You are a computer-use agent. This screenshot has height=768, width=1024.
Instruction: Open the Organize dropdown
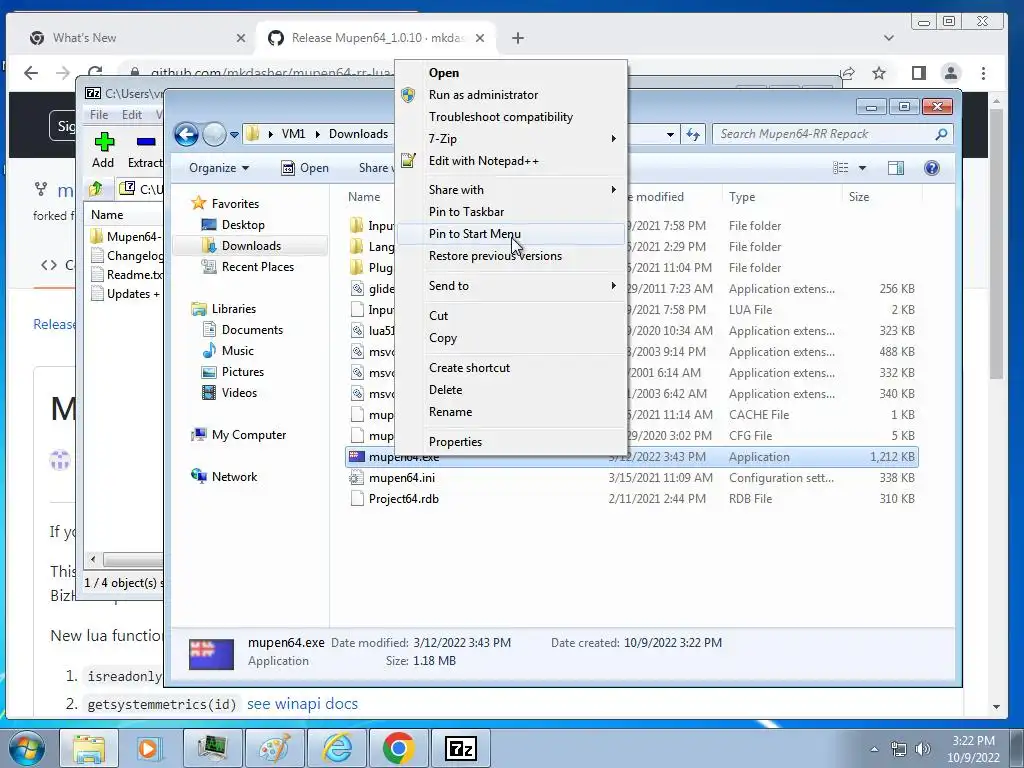pyautogui.click(x=219, y=168)
